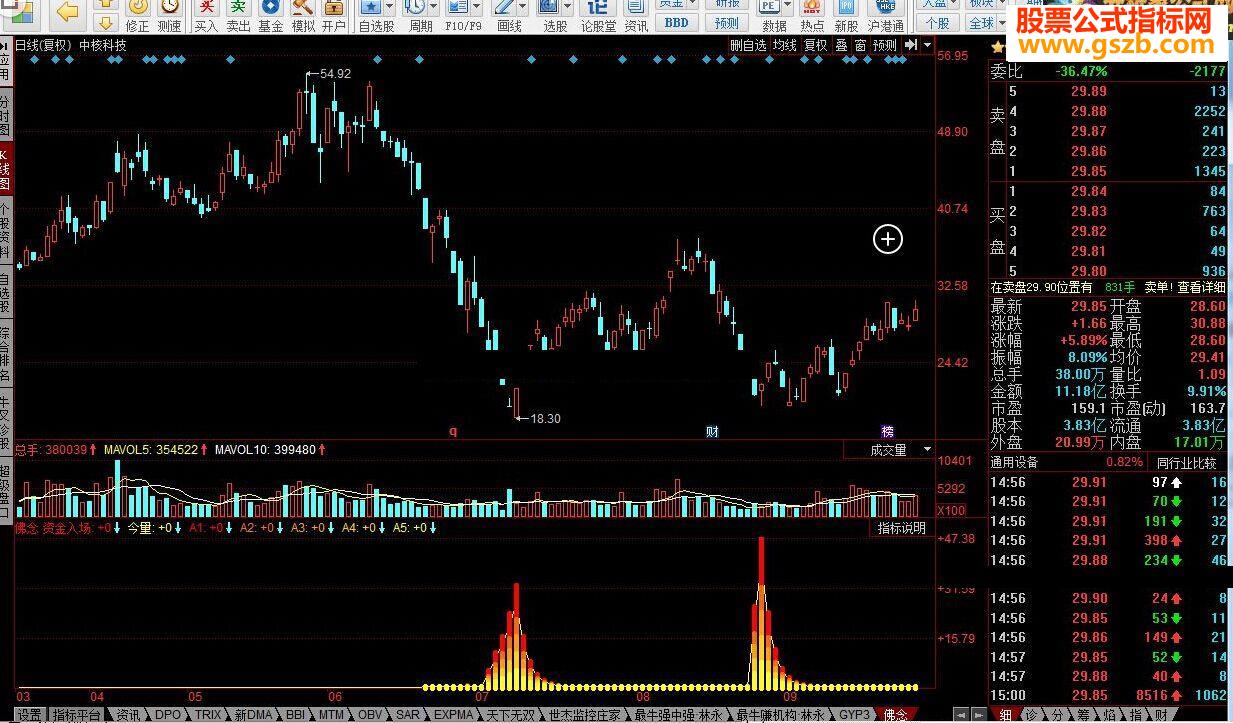Image resolution: width=1233 pixels, height=723 pixels.
Task: Click the yellow back arrow icon
Action: click(x=68, y=12)
